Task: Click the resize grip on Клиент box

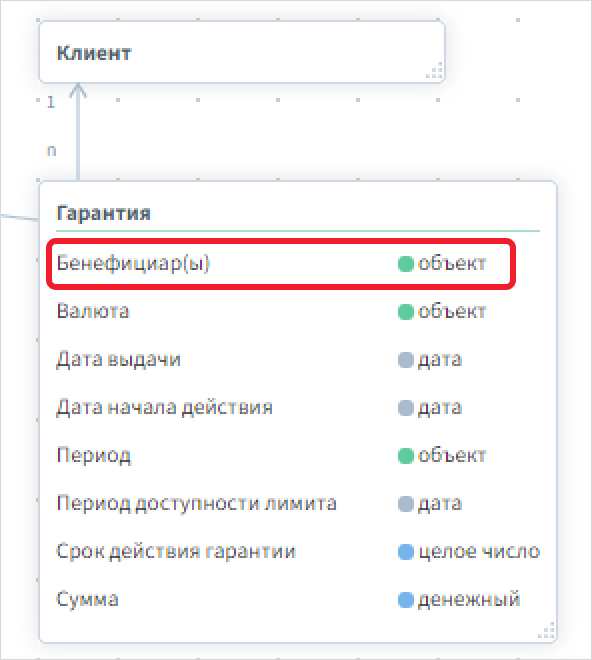Action: [x=435, y=71]
